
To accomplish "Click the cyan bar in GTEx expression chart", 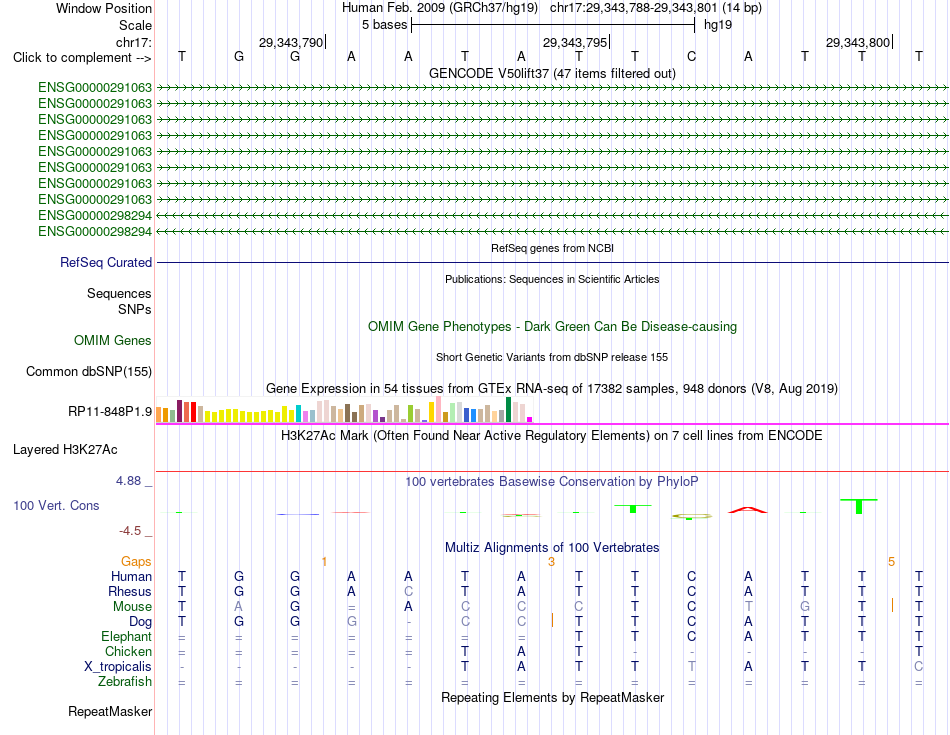I will pos(298,414).
